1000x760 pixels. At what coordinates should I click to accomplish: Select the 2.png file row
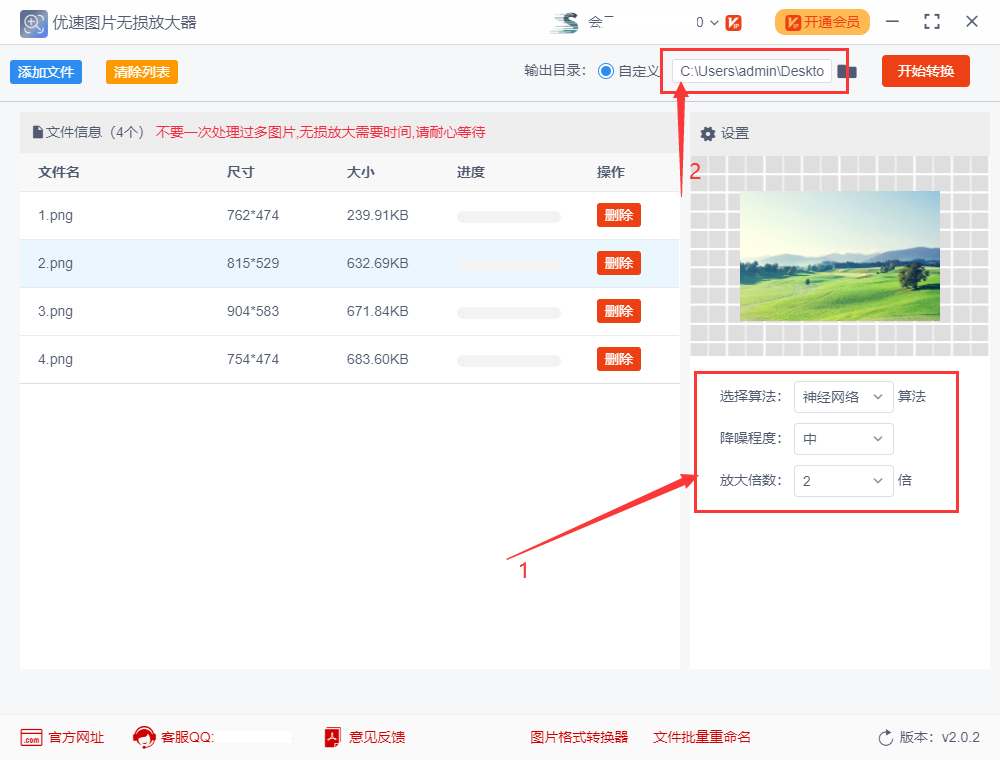(349, 263)
